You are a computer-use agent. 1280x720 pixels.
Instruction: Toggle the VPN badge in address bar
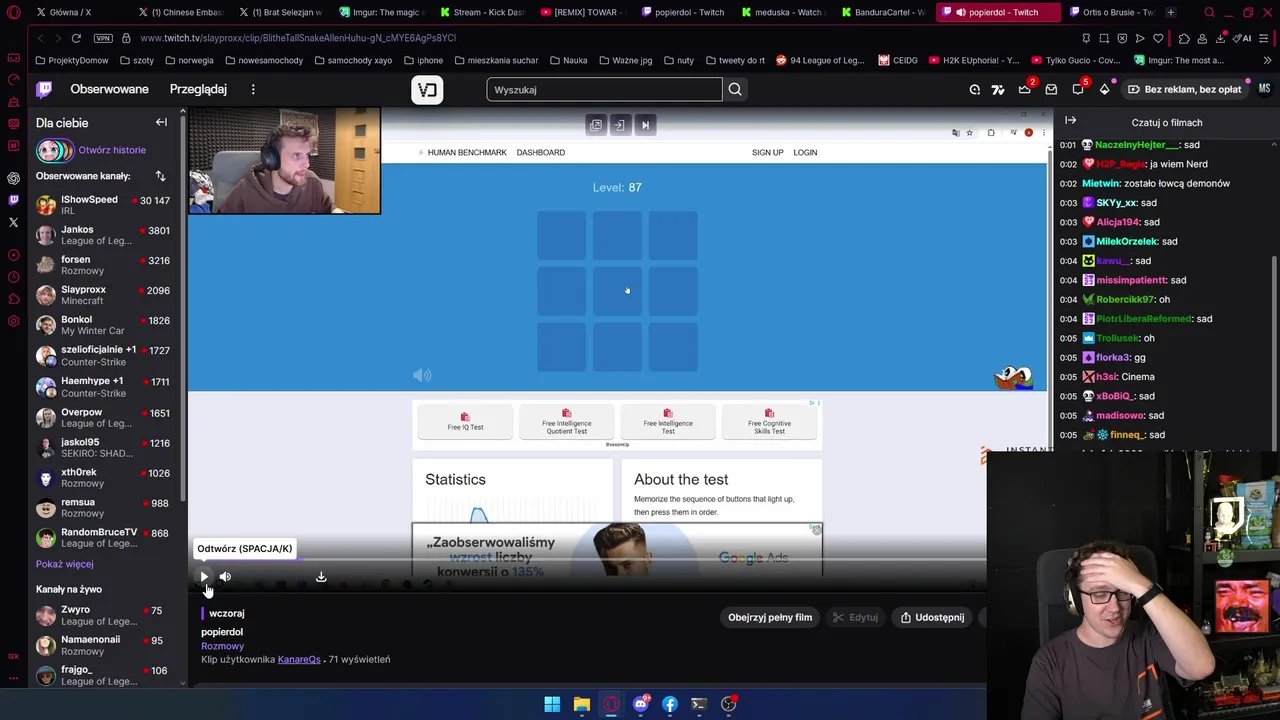point(103,38)
